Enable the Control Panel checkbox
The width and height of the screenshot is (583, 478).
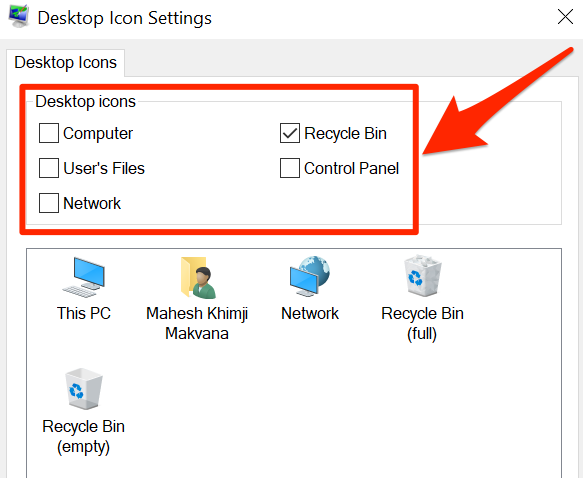pos(290,168)
